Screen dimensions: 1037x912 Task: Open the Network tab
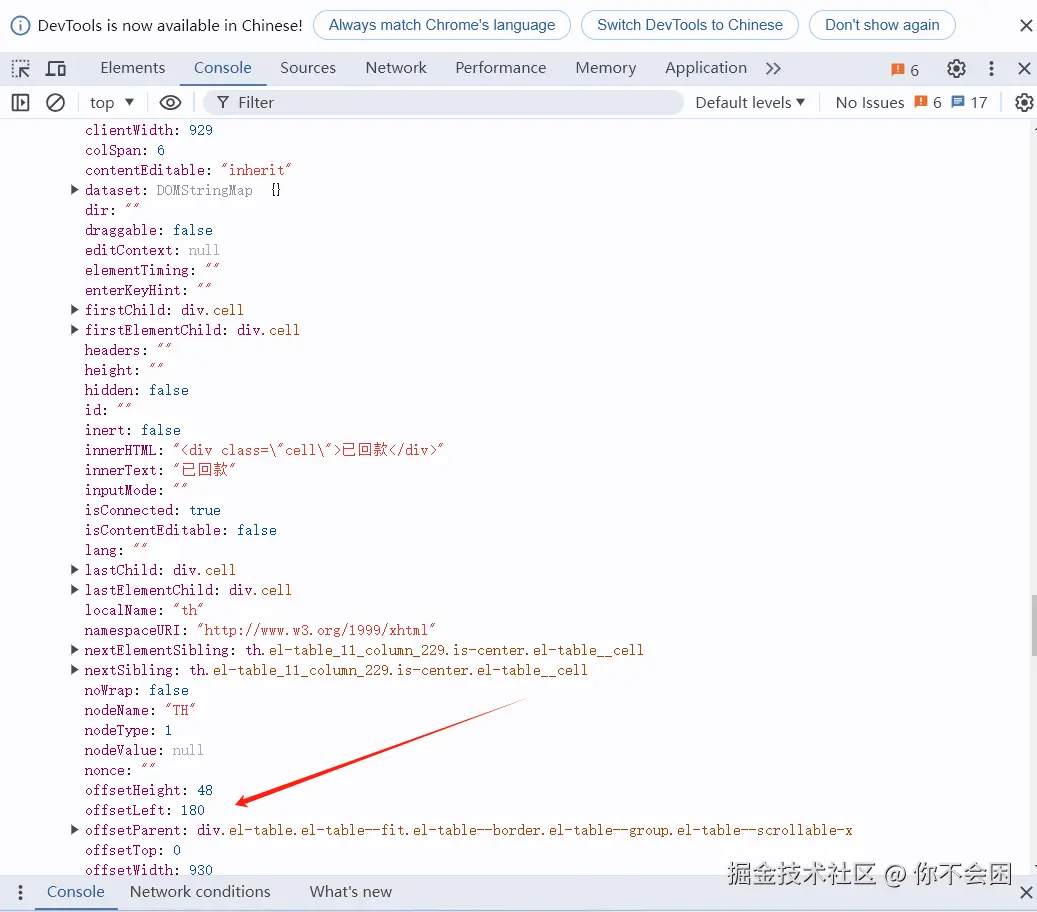coord(395,68)
